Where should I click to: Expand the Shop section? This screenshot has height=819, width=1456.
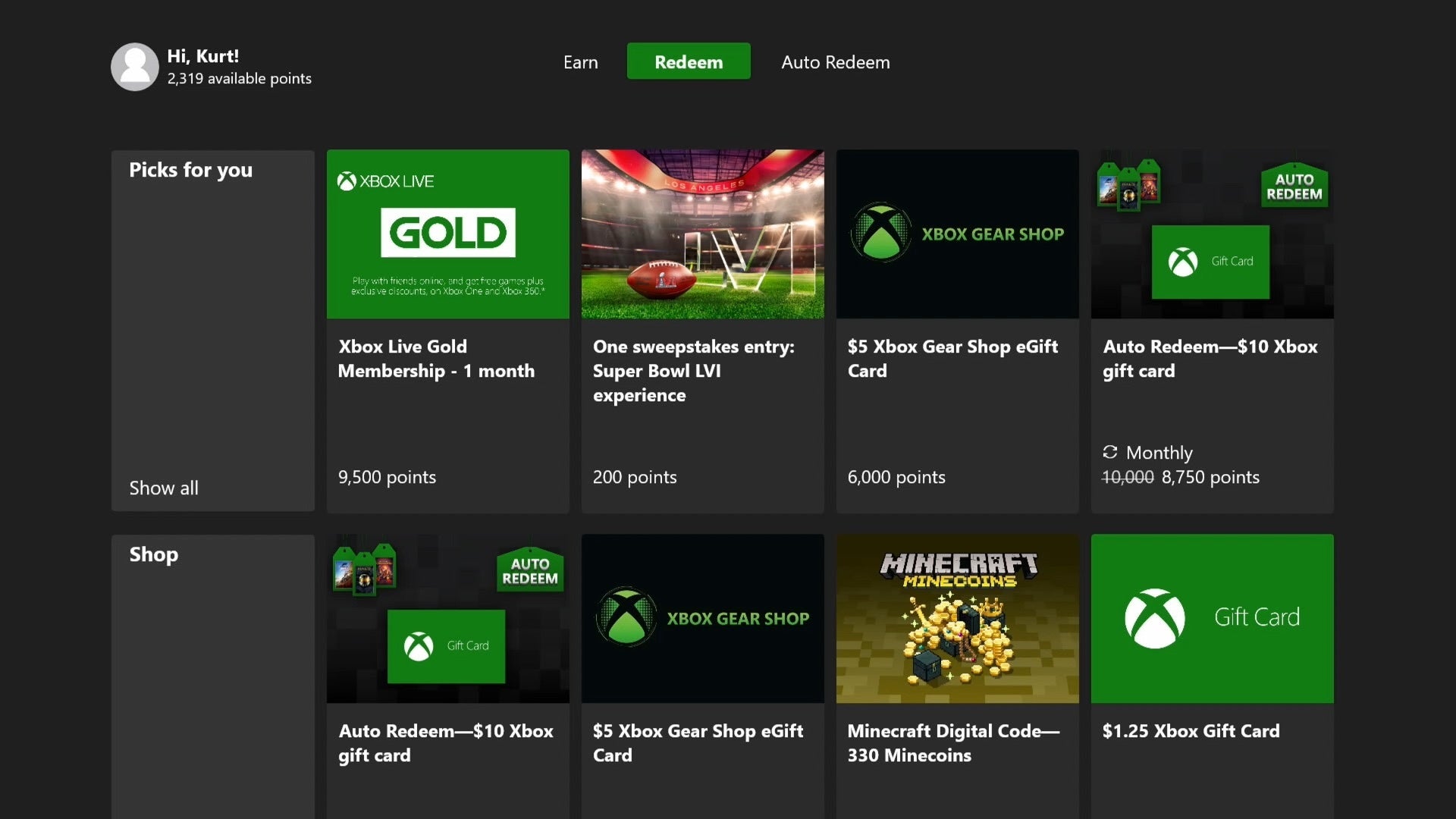coord(154,554)
